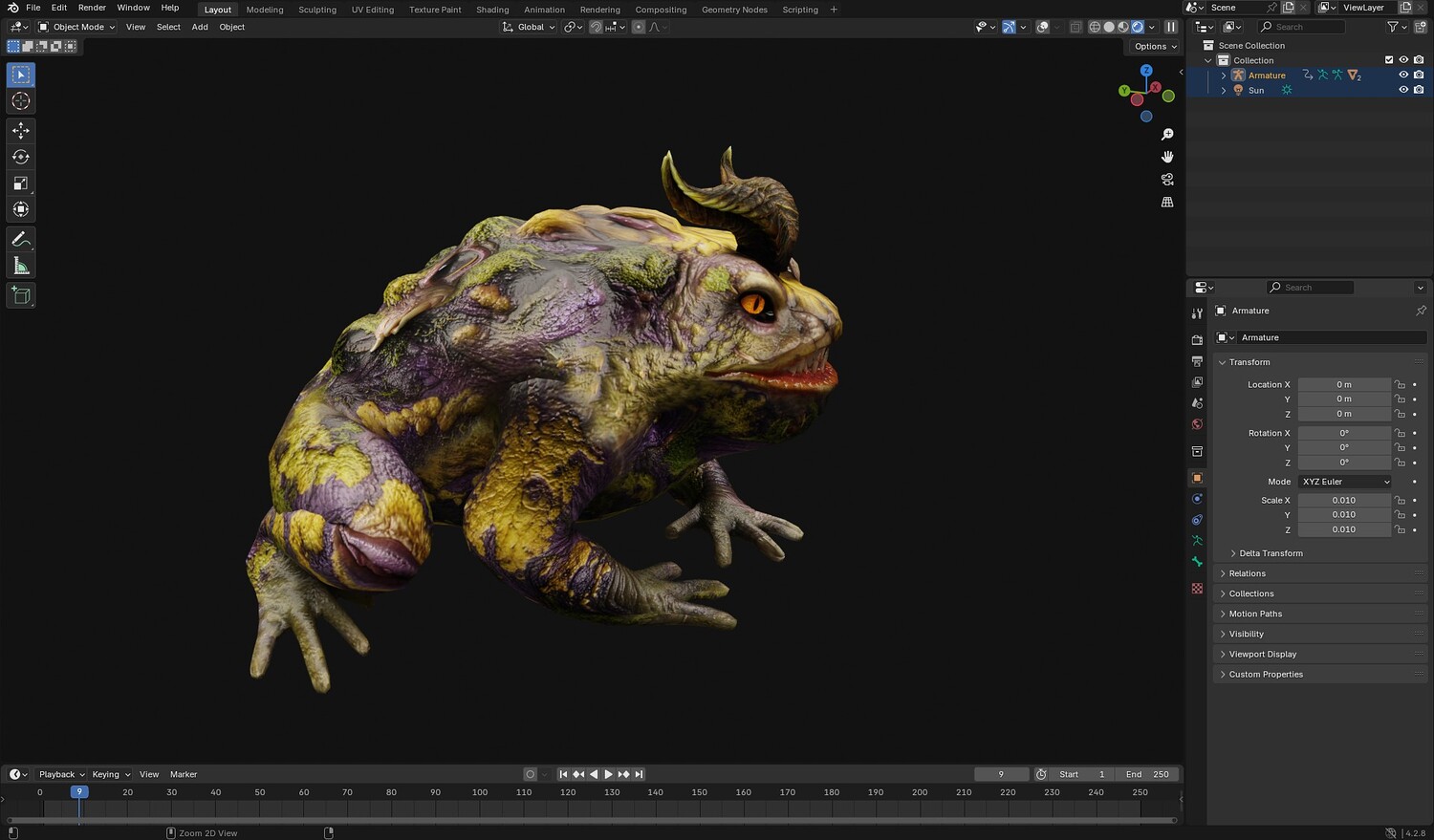Toggle camera view in the viewport
The height and width of the screenshot is (840, 1434).
coord(1167,180)
